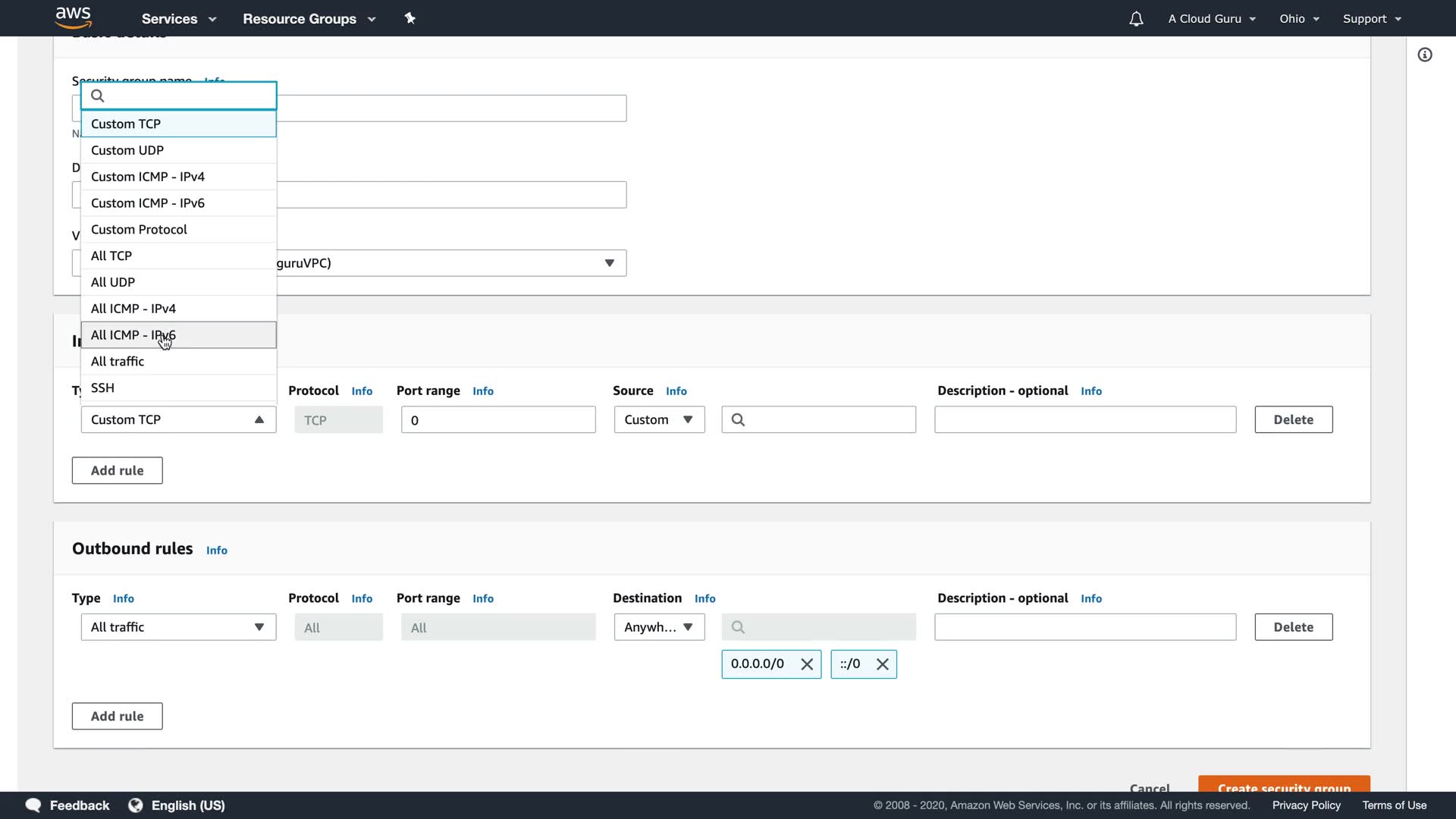This screenshot has width=1456, height=819.
Task: Click the inbound source search field
Action: [x=827, y=419]
